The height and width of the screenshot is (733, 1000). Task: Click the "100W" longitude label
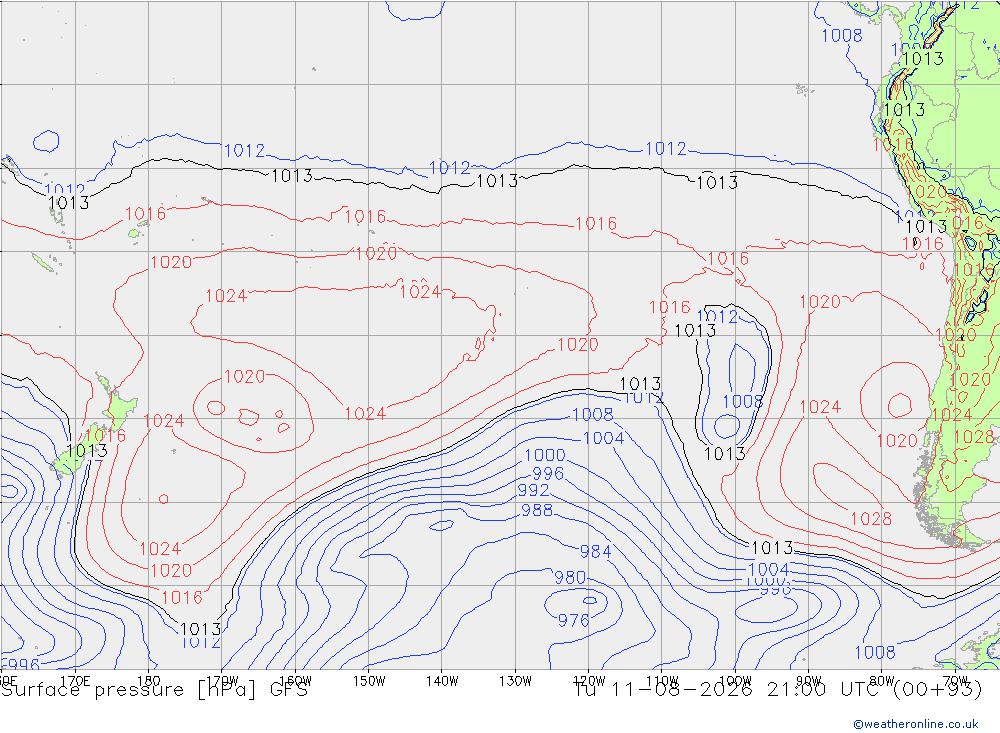tap(735, 681)
